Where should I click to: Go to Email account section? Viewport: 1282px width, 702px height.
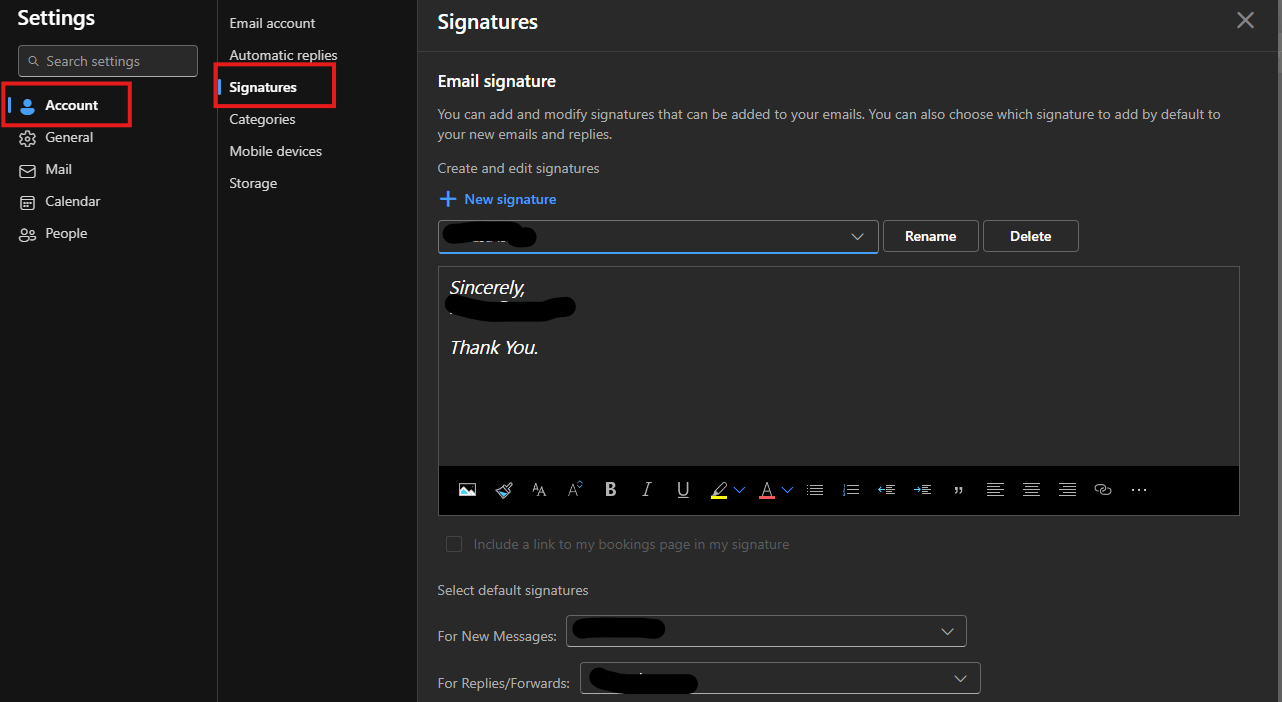(x=272, y=23)
